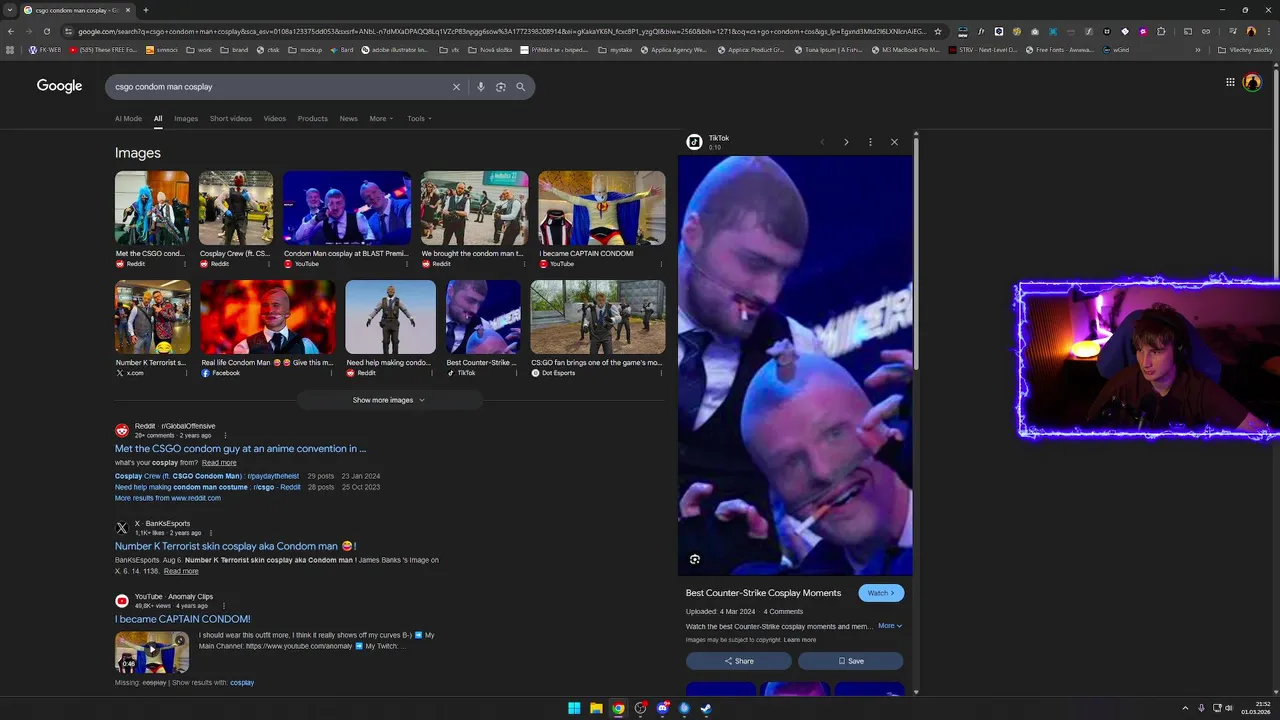Go back in Chrome history

(x=11, y=31)
